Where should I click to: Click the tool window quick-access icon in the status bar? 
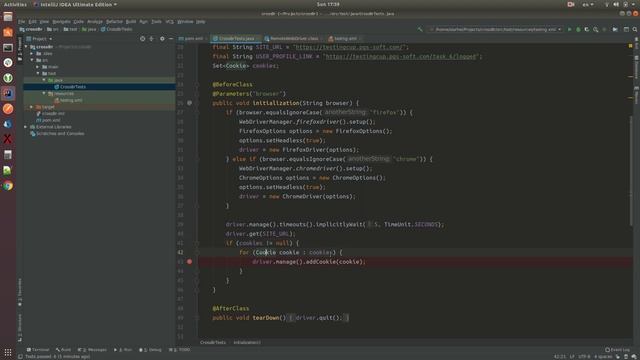(x=20, y=356)
